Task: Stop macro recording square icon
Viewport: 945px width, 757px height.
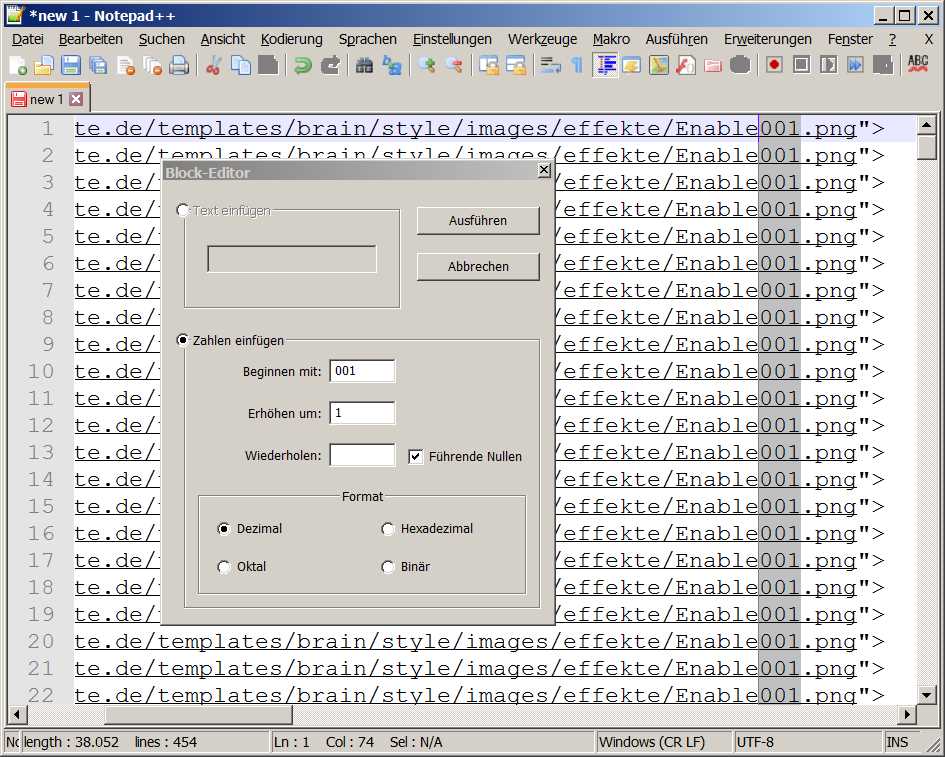Action: point(802,65)
